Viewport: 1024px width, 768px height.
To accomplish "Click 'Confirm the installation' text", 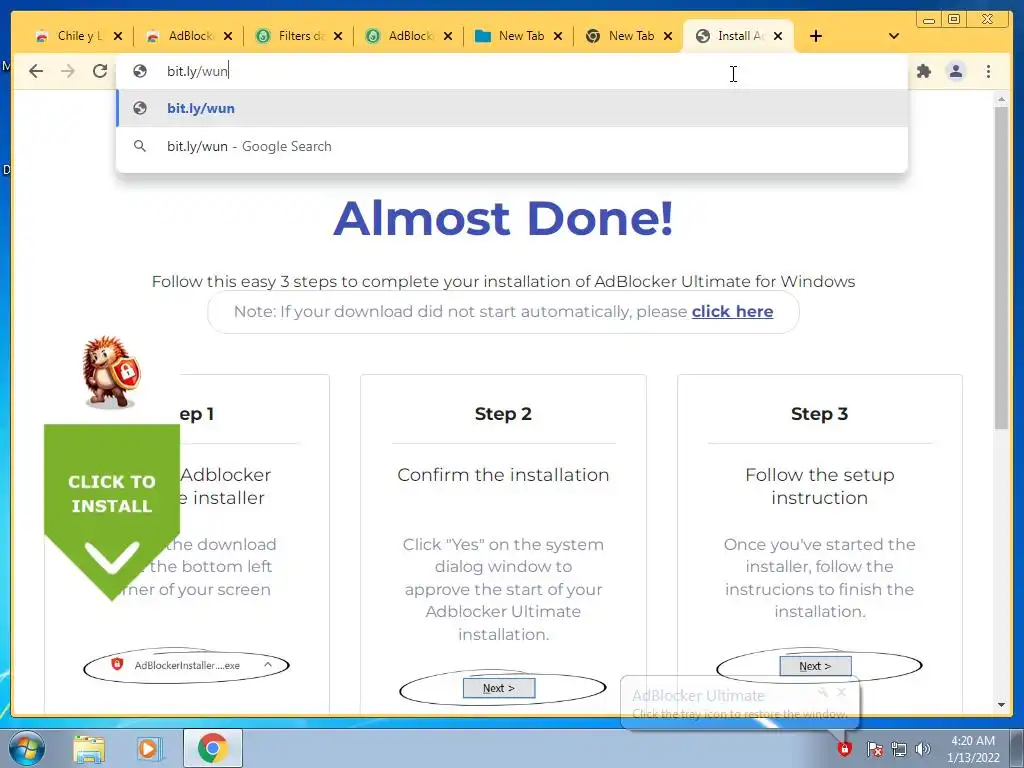I will click(503, 475).
